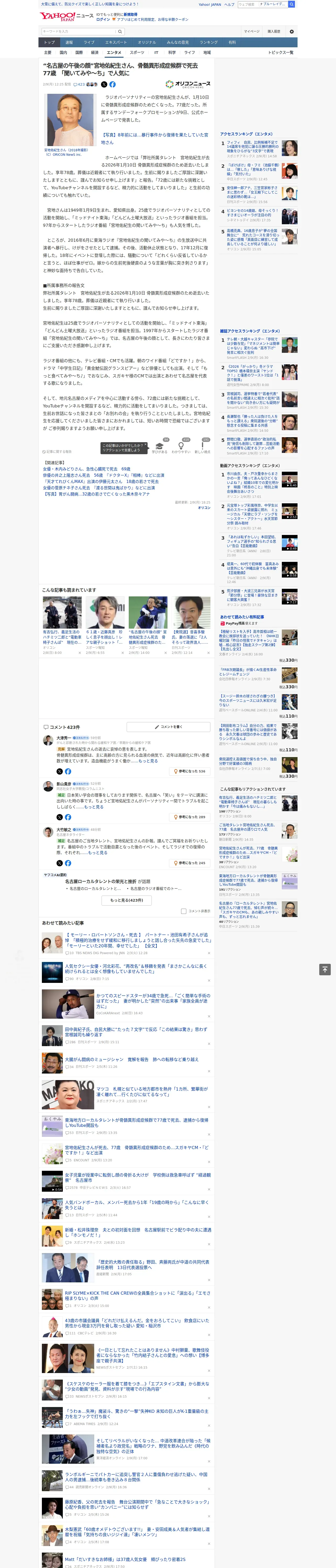Open ranking item 1 フィフィ article thumbnail
The height and width of the screenshot is (1568, 336).
point(290,148)
